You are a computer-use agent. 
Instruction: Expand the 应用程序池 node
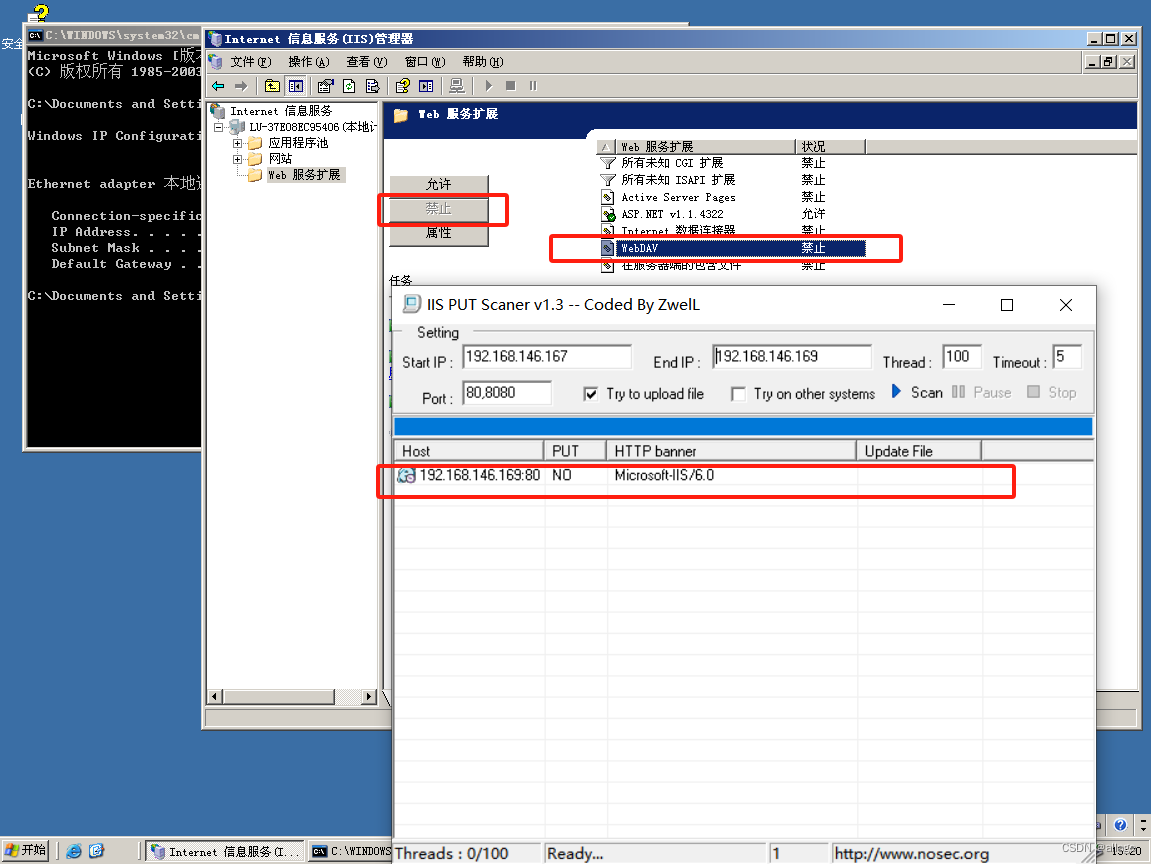pyautogui.click(x=237, y=143)
